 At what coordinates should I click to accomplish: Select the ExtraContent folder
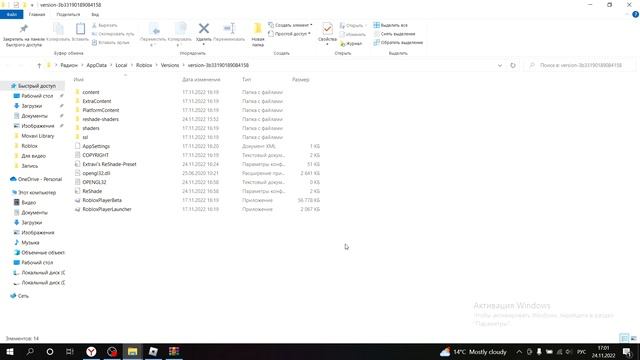(x=97, y=101)
